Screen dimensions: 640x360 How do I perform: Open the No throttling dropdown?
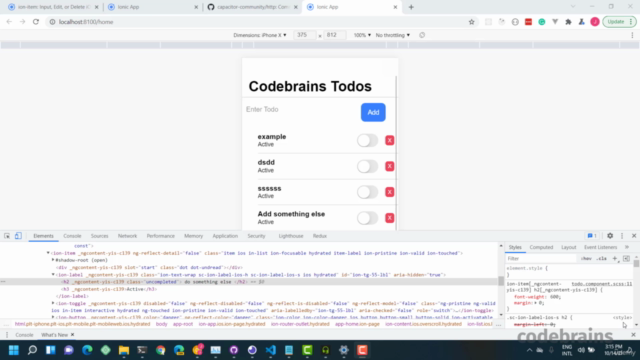click(393, 35)
